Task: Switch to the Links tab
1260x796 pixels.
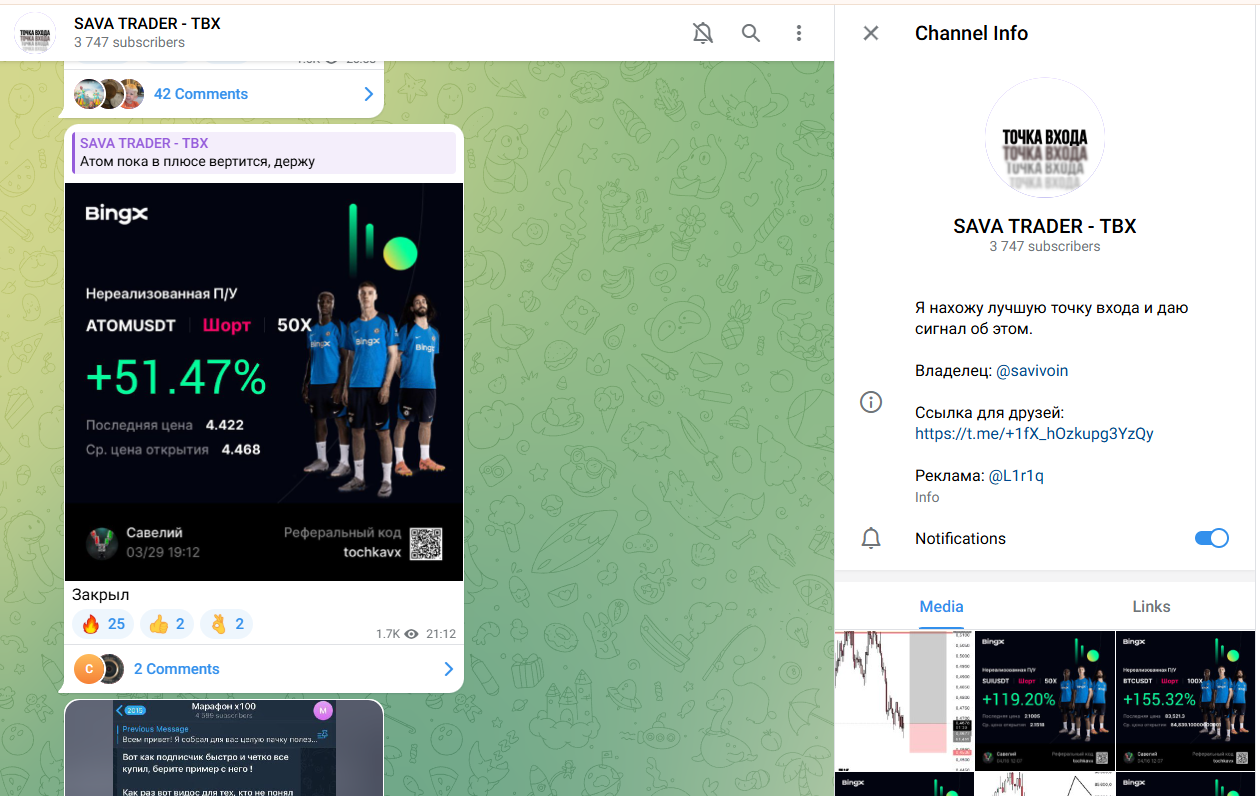Action: (1151, 606)
